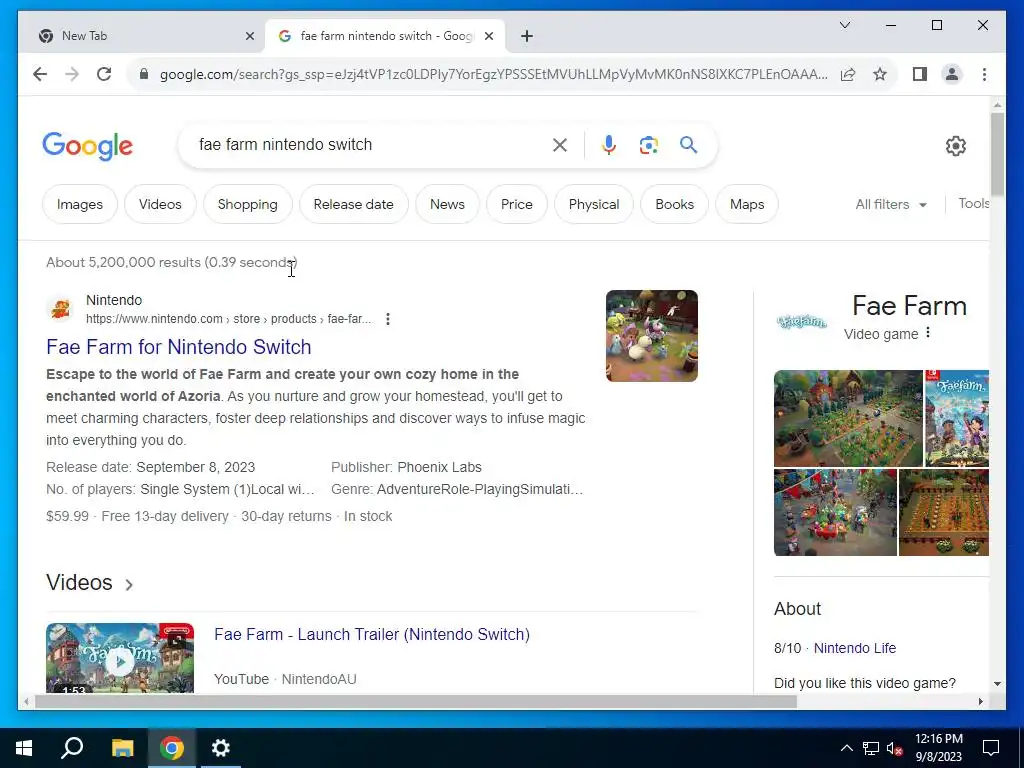This screenshot has width=1024, height=768.
Task: Click the vertical page scrollbar thumb
Action: click(x=997, y=154)
